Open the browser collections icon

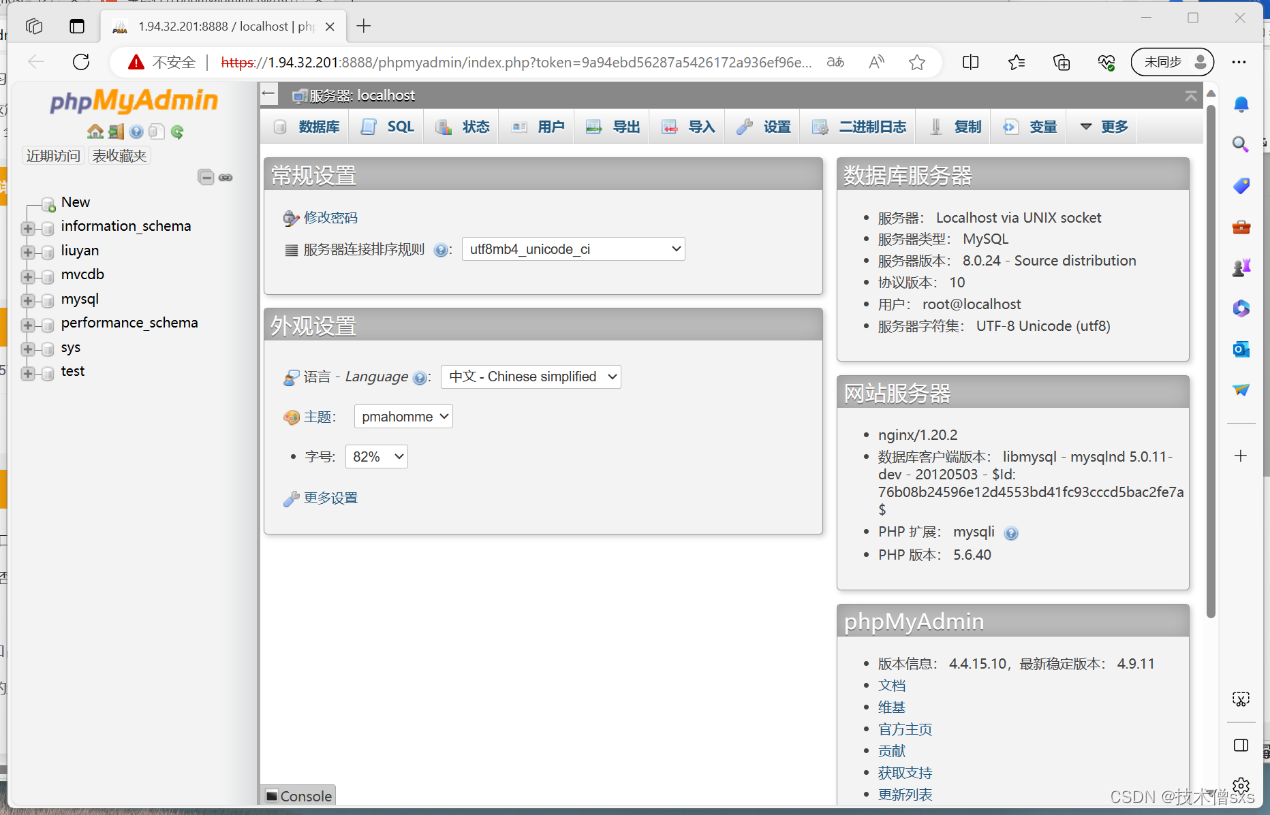click(x=1062, y=62)
